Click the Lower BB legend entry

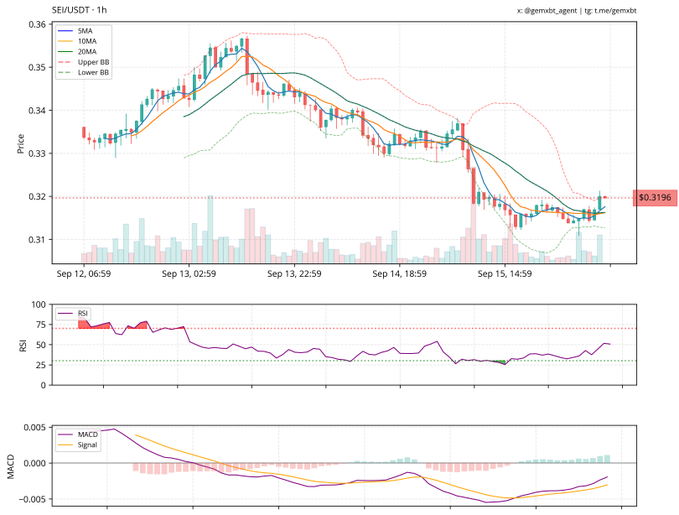point(90,72)
